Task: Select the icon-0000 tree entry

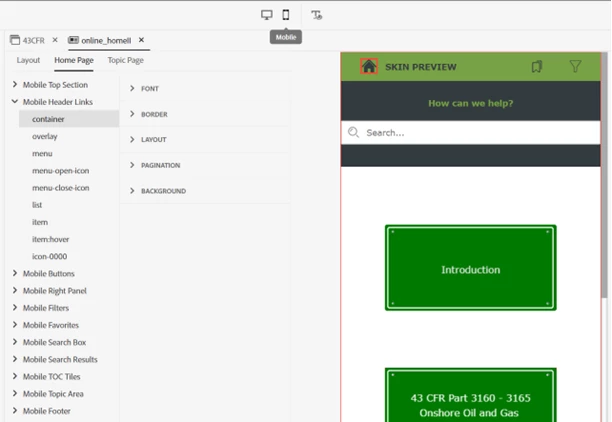Action: [x=50, y=256]
